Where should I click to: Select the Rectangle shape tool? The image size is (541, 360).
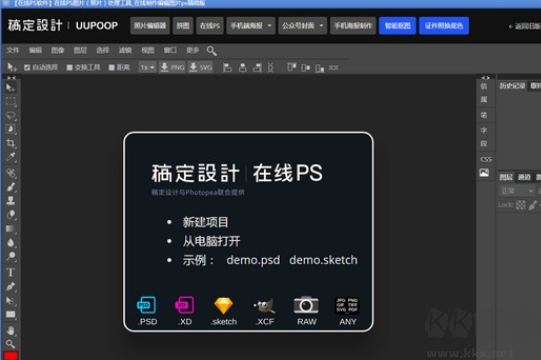pyautogui.click(x=10, y=314)
